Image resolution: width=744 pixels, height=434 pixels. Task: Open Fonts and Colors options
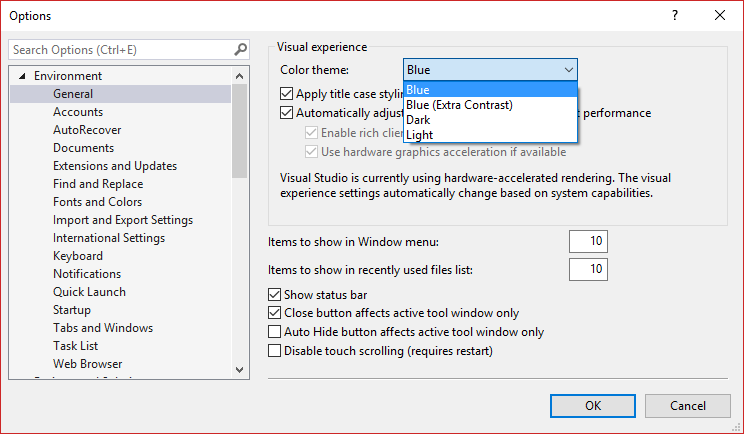coord(97,202)
